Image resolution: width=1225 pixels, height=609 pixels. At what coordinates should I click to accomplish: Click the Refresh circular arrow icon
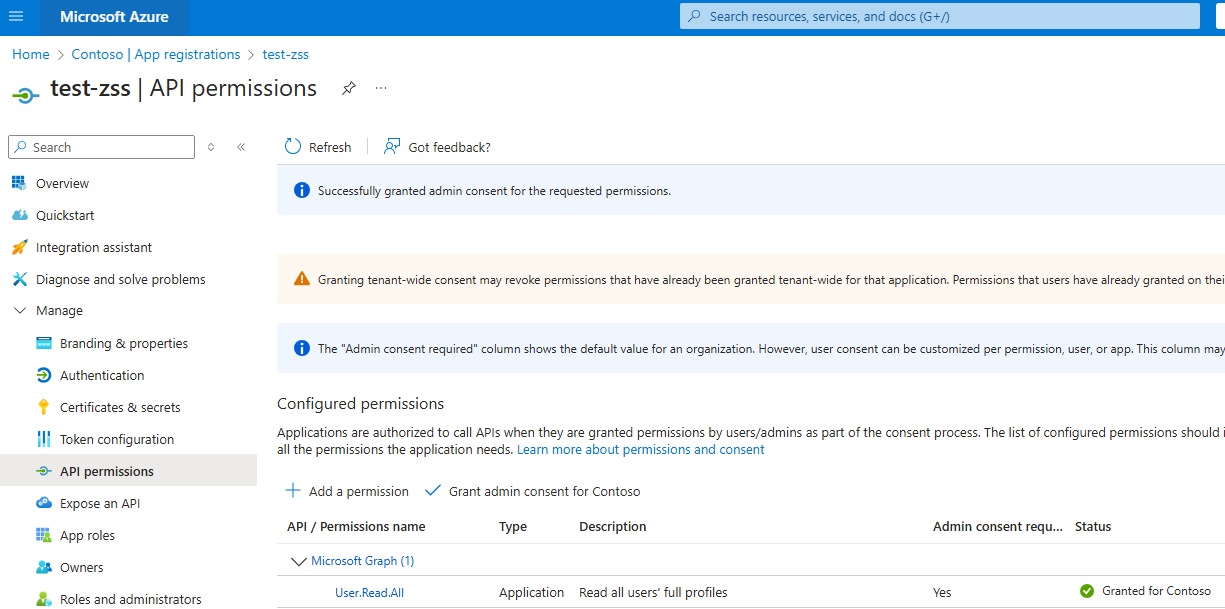(x=293, y=146)
